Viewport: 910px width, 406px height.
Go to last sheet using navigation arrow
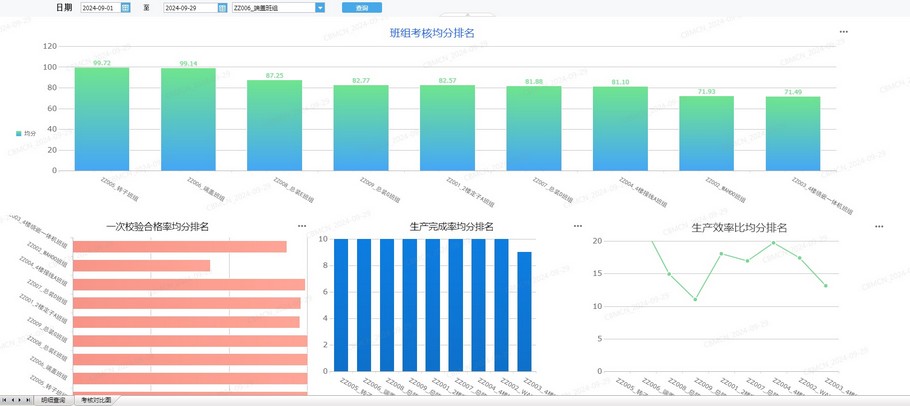pyautogui.click(x=29, y=400)
